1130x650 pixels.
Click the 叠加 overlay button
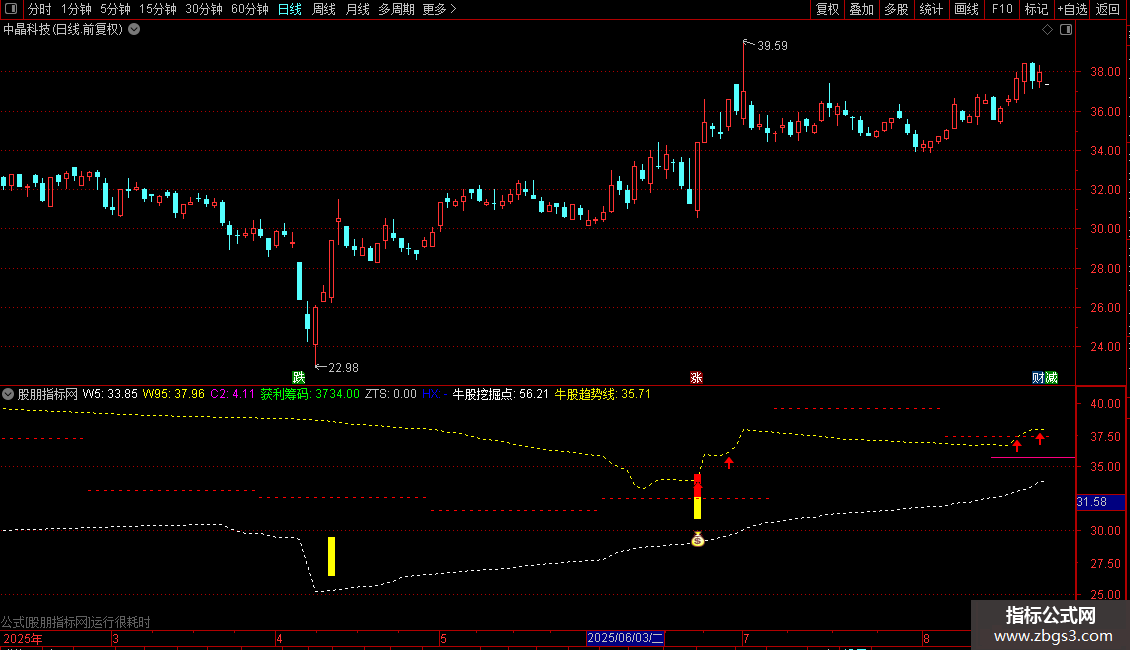point(862,9)
